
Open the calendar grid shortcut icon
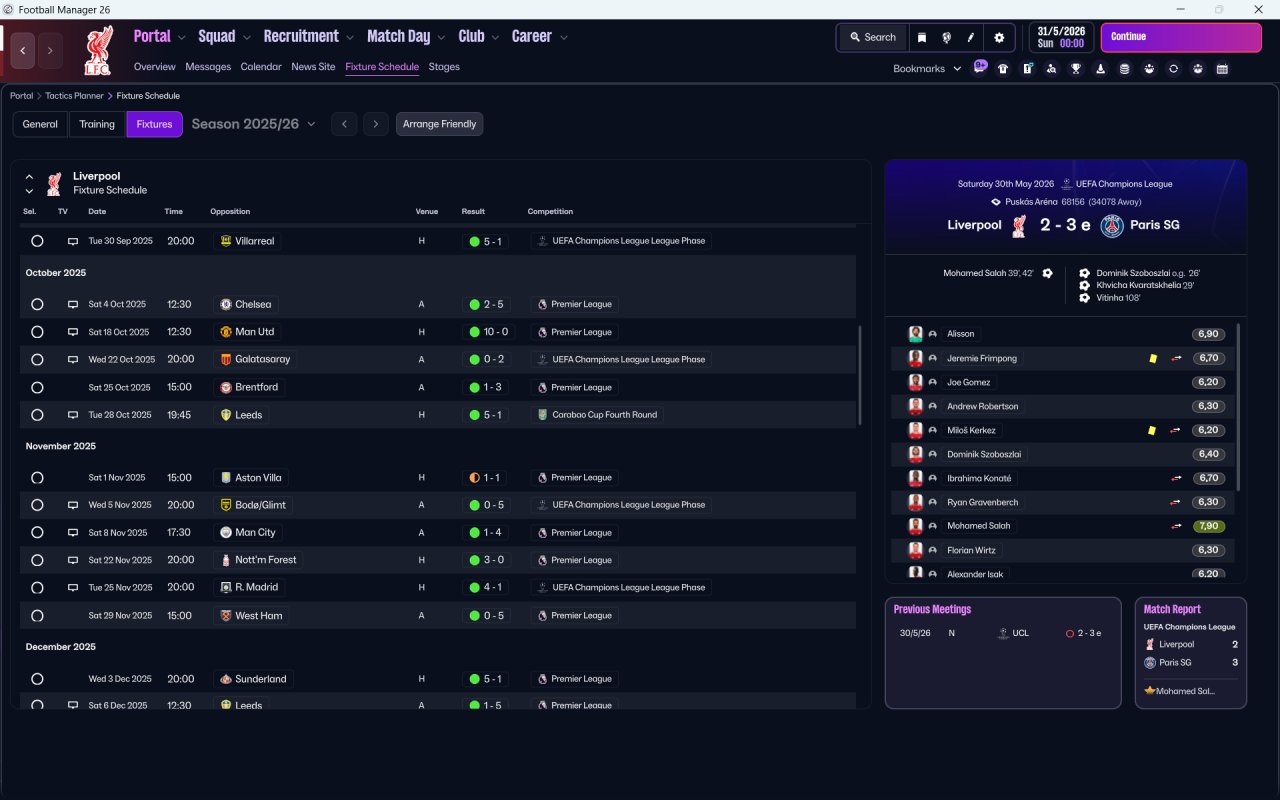pyautogui.click(x=1222, y=69)
